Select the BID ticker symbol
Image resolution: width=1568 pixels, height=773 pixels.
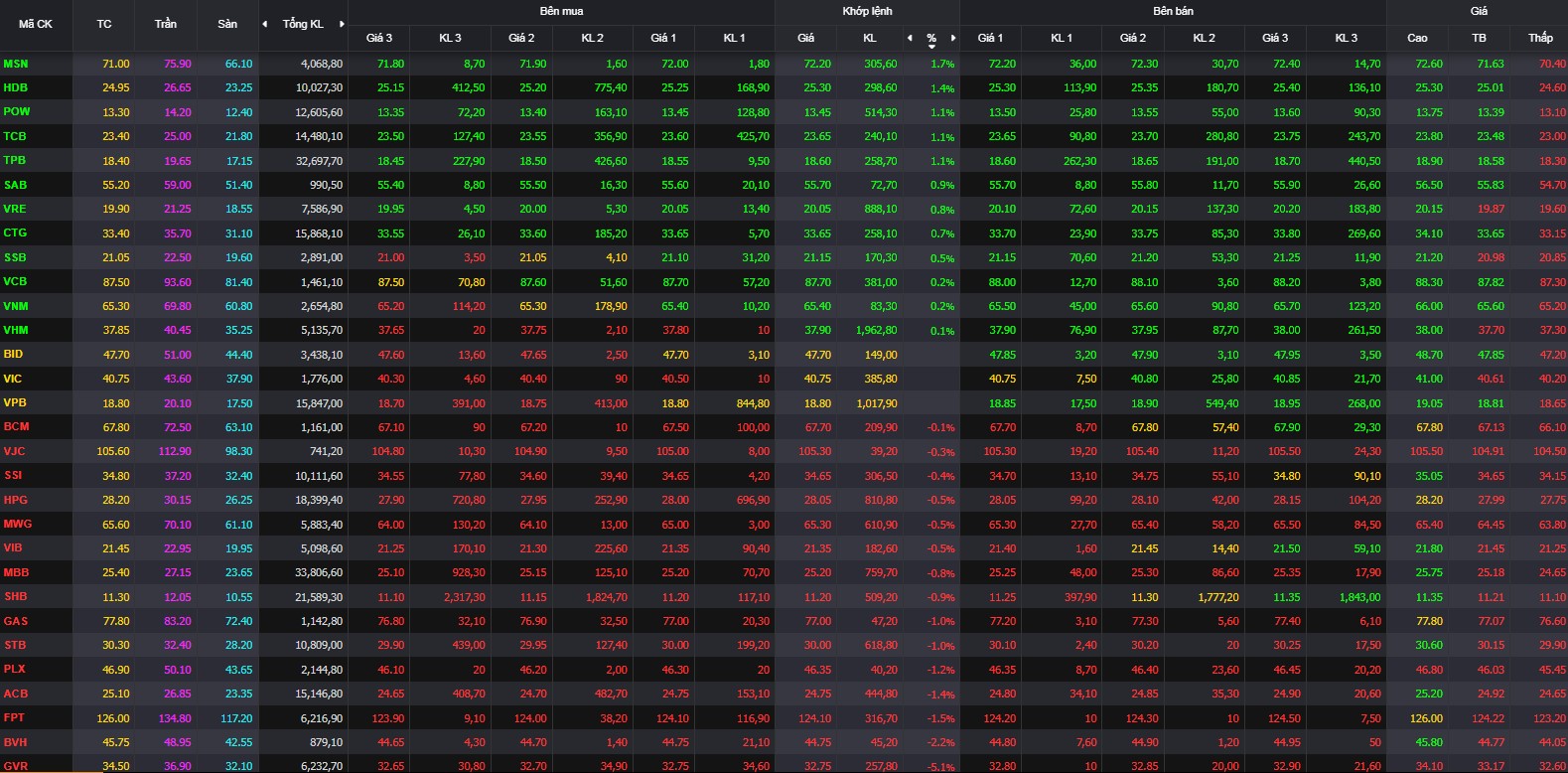point(13,354)
